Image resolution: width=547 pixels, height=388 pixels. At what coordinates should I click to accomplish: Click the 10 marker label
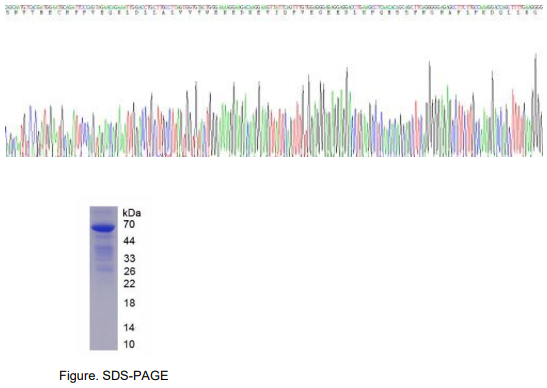[129, 344]
